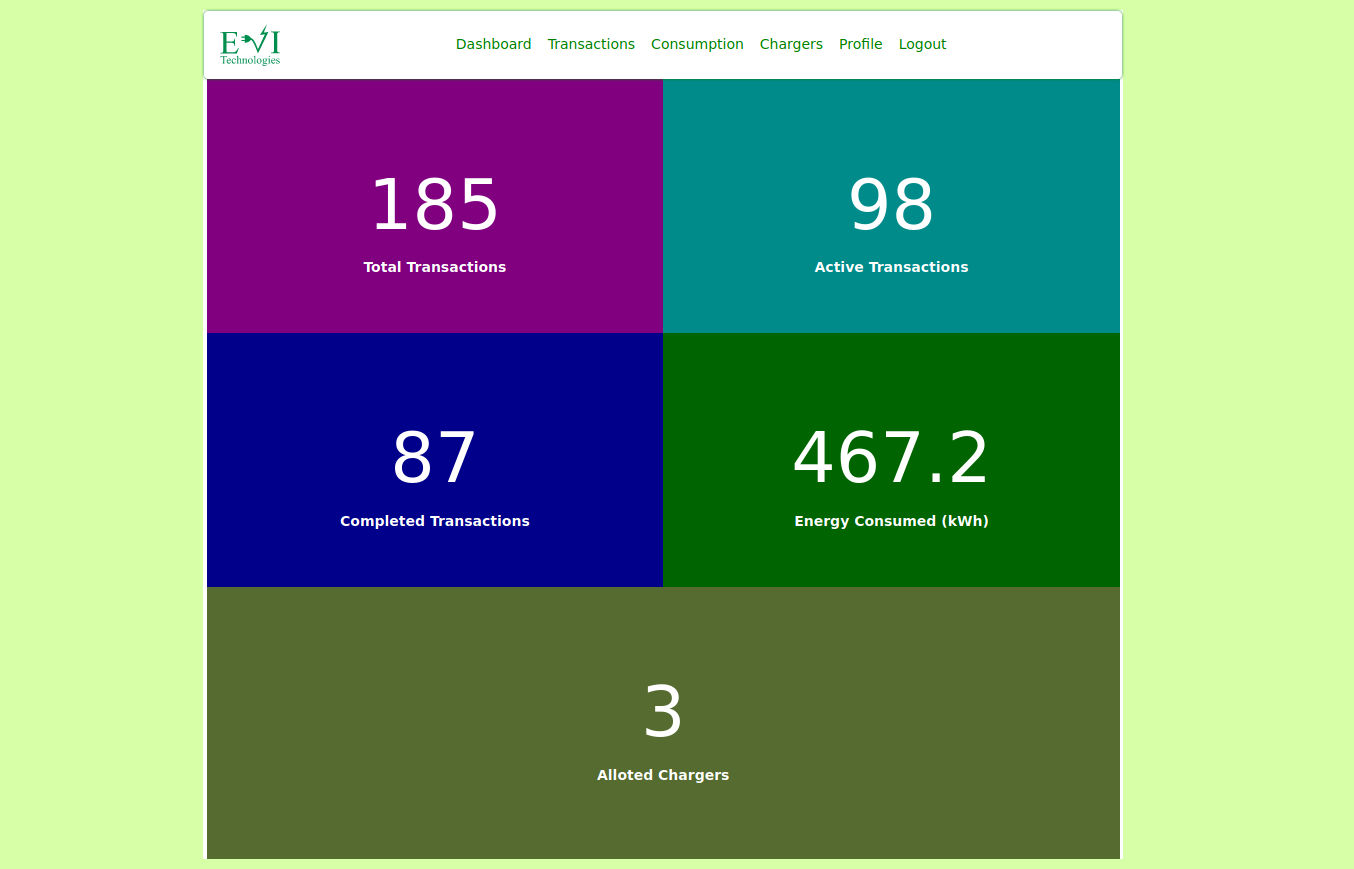This screenshot has width=1354, height=869.
Task: Click the 467.2 energy value
Action: (x=891, y=460)
